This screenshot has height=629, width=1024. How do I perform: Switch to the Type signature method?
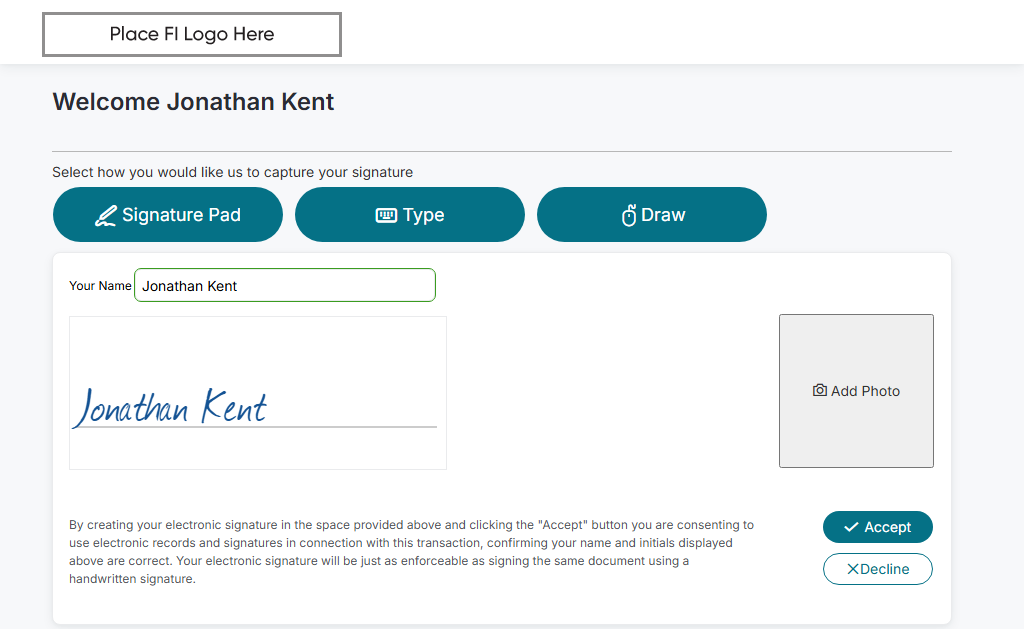coord(410,215)
